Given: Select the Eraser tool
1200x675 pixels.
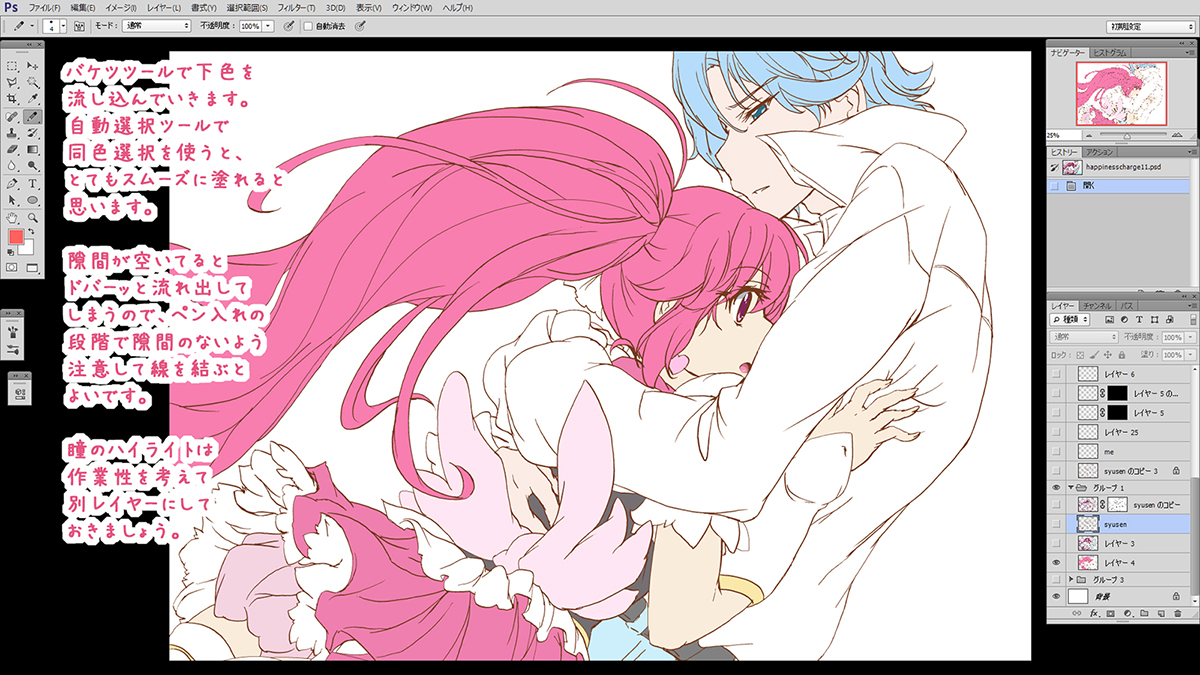Looking at the screenshot, I should click(12, 150).
